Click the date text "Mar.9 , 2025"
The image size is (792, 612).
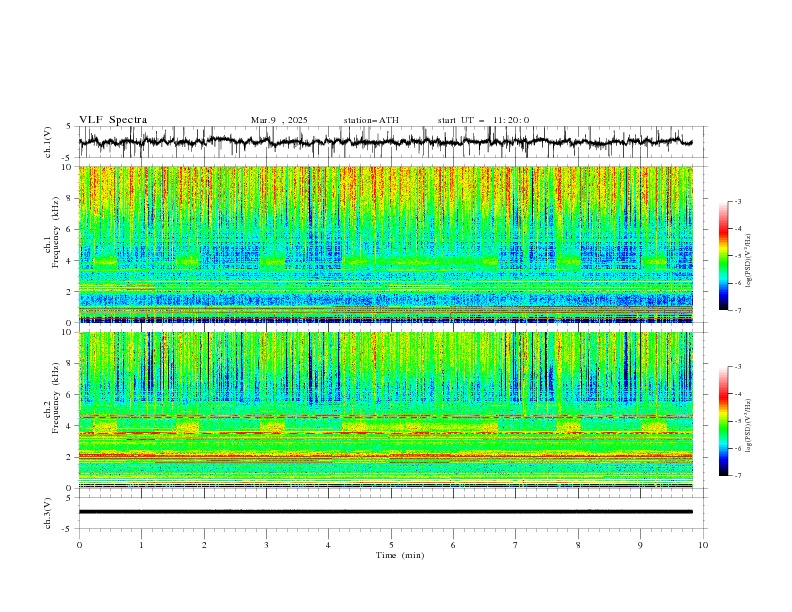[x=279, y=120]
